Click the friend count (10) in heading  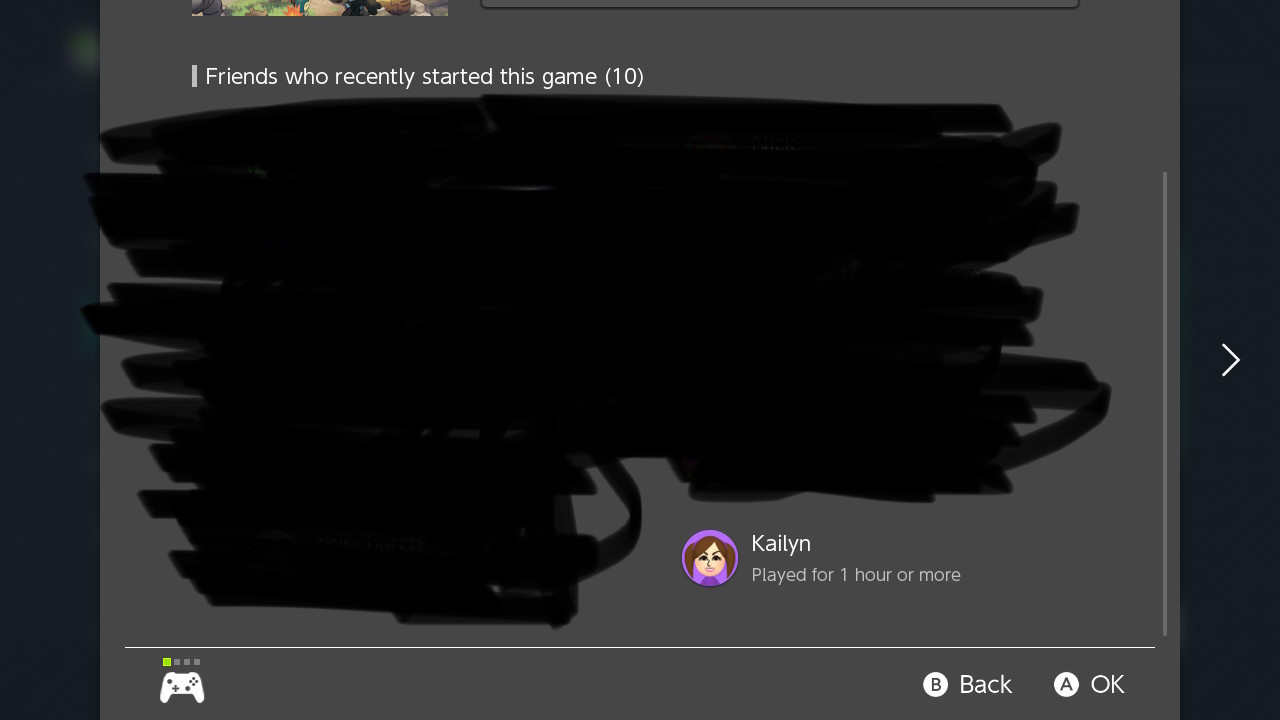pos(624,76)
